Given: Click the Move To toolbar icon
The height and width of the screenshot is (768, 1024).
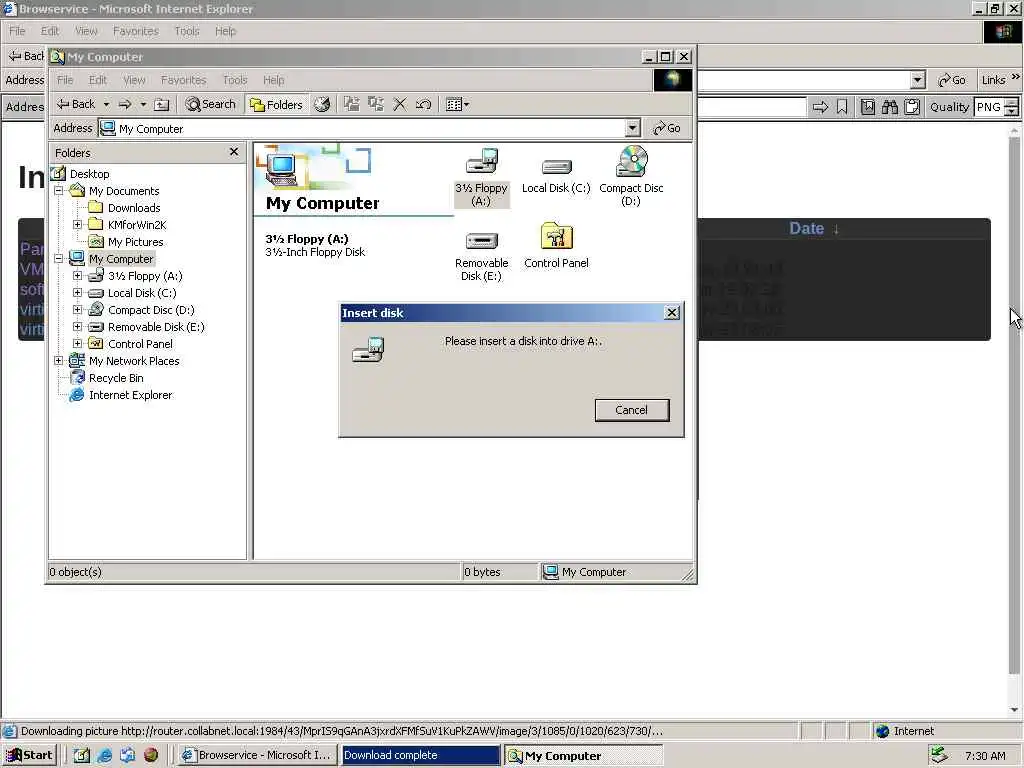Looking at the screenshot, I should click(352, 104).
